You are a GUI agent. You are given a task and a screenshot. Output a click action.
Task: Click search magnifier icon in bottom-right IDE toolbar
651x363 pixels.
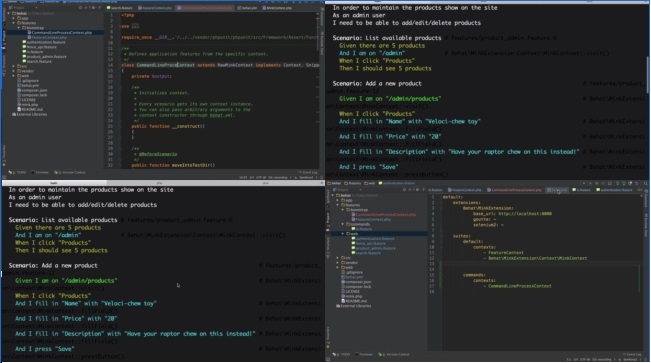point(645,183)
